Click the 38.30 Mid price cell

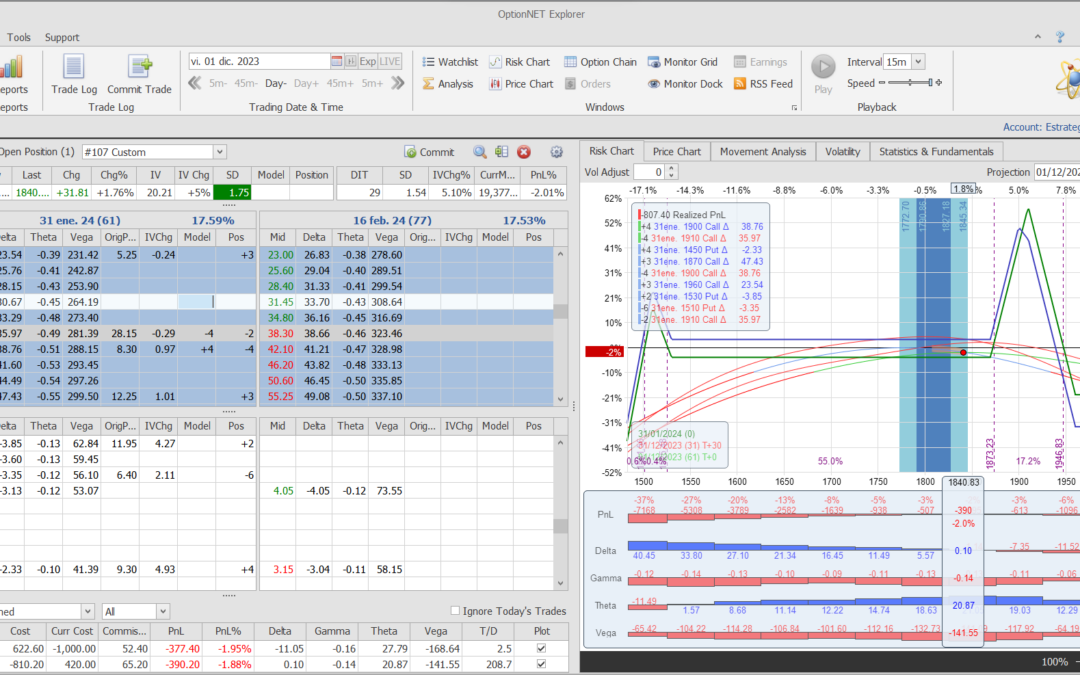tap(278, 333)
